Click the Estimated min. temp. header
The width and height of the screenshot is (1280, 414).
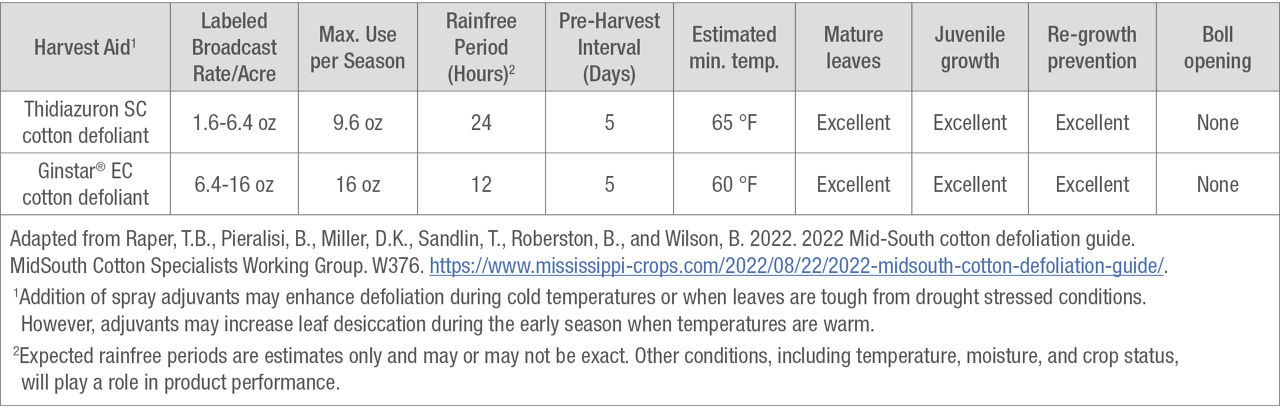[734, 48]
